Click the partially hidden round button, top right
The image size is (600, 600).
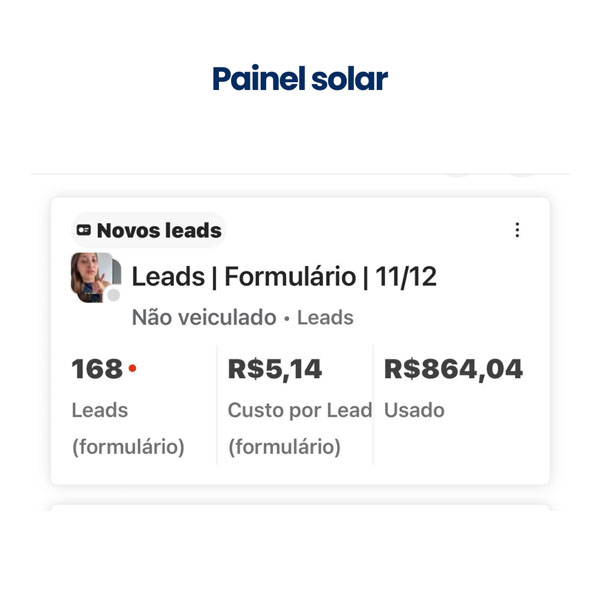522,176
